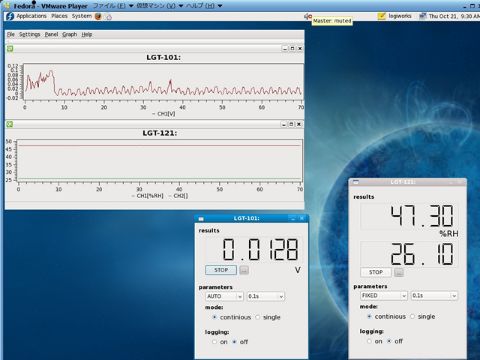Viewport: 480px width, 360px height.
Task: Click the CH1[V] legend under the LGT-101 graph
Action: (163, 114)
